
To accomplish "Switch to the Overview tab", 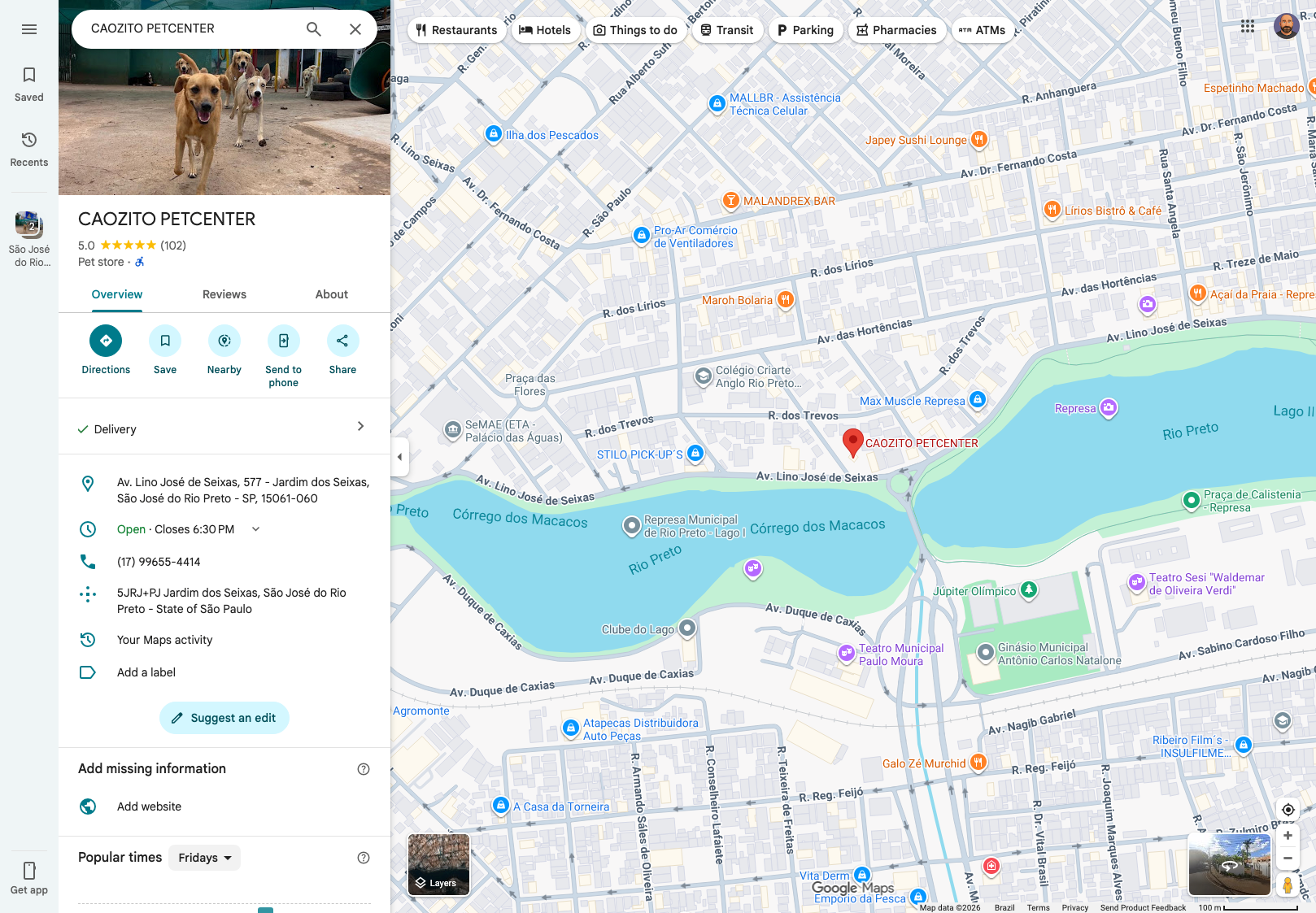I will (117, 294).
